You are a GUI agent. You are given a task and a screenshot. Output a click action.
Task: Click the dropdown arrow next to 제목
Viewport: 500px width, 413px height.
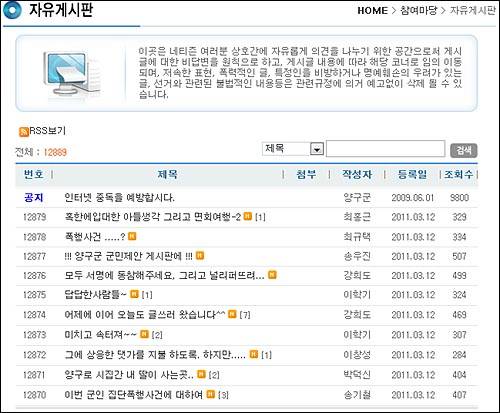317,149
